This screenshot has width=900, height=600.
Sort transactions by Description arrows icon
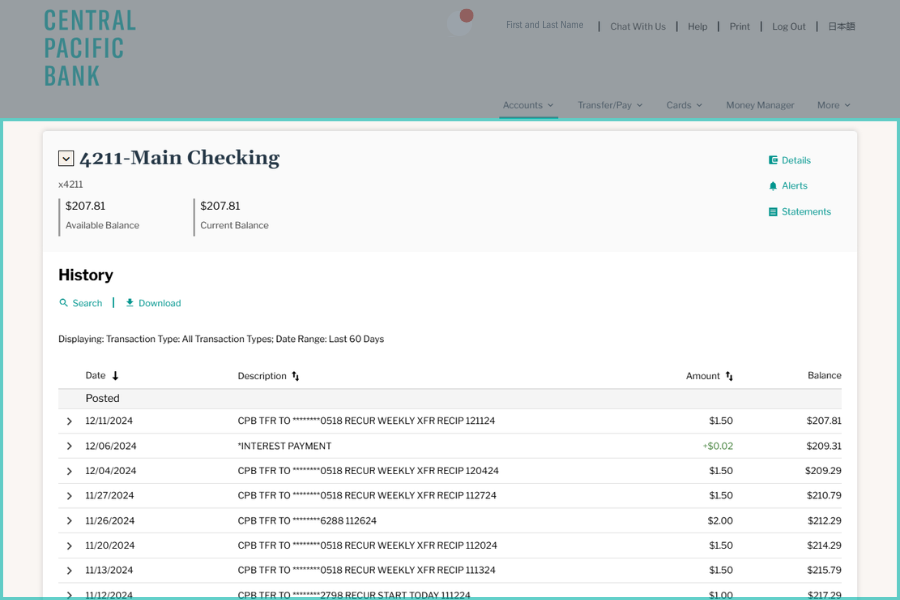pyautogui.click(x=295, y=376)
